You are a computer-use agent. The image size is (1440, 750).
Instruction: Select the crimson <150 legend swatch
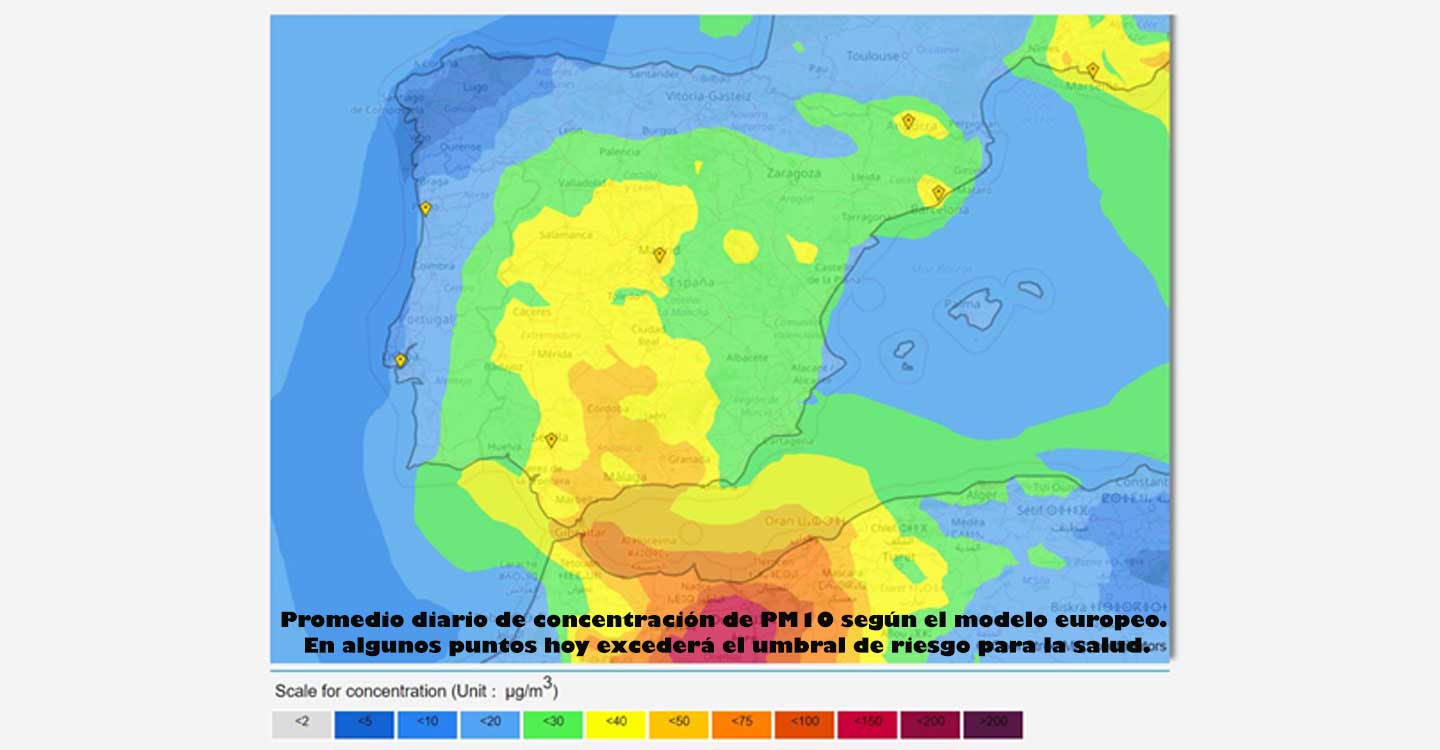868,725
